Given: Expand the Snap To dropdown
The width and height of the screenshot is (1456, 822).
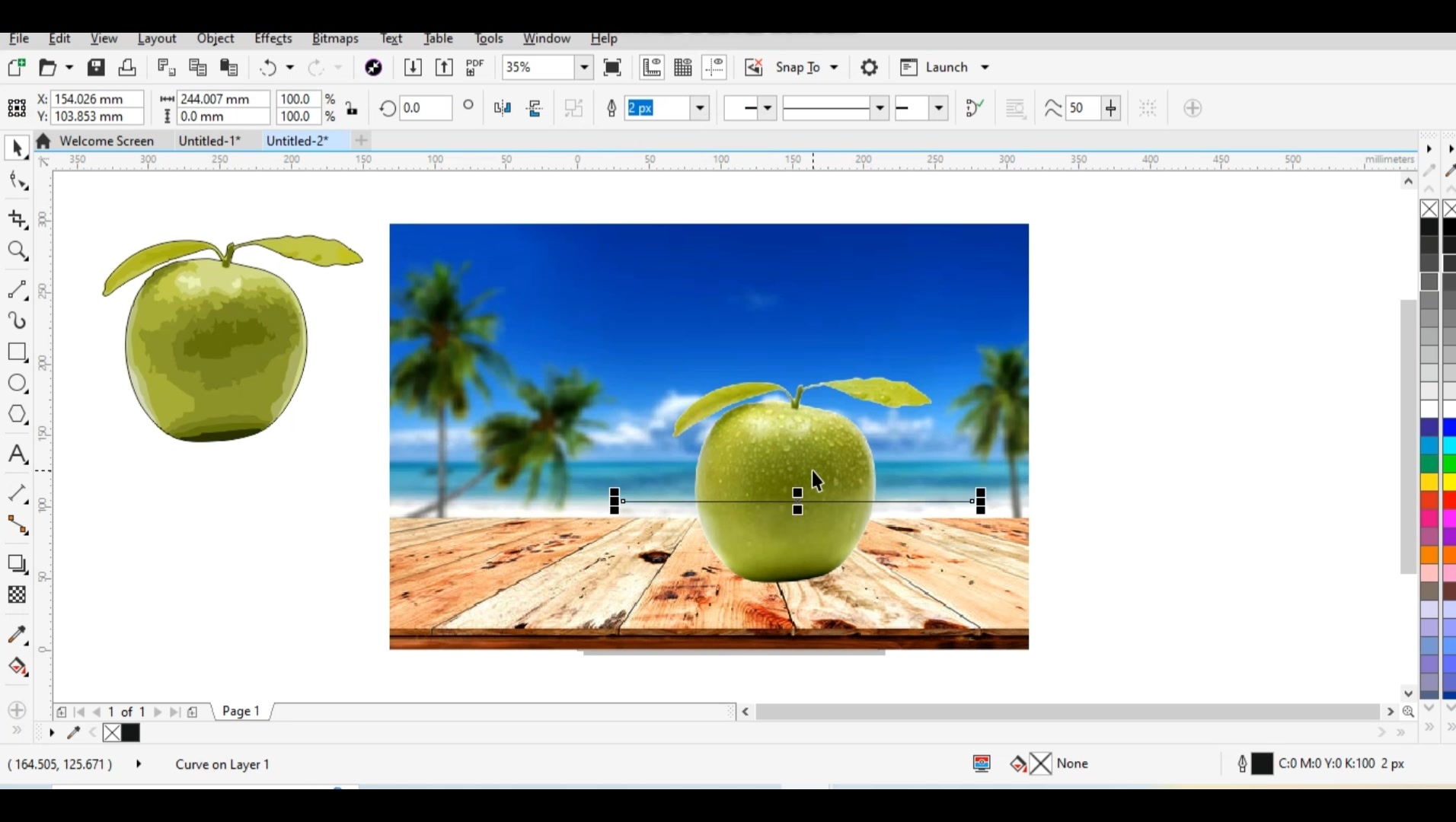Looking at the screenshot, I should pyautogui.click(x=834, y=67).
